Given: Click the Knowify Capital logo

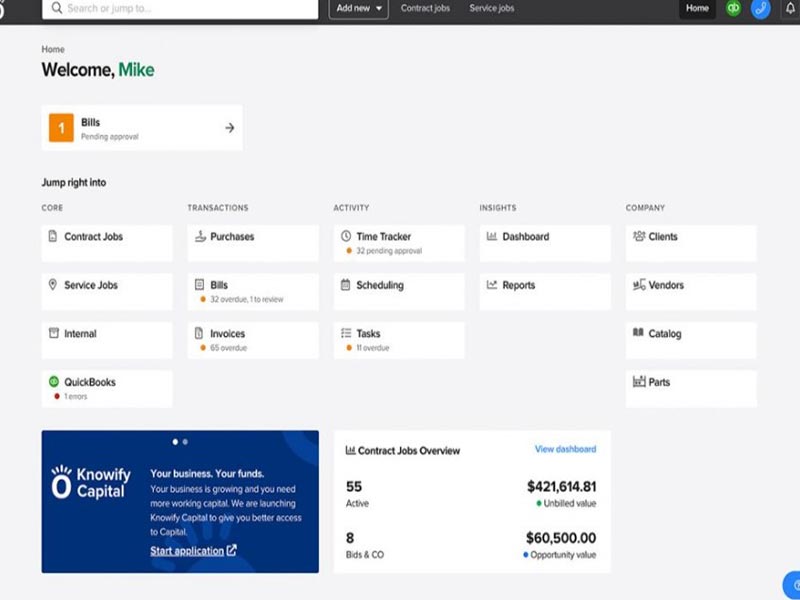Looking at the screenshot, I should [91, 482].
